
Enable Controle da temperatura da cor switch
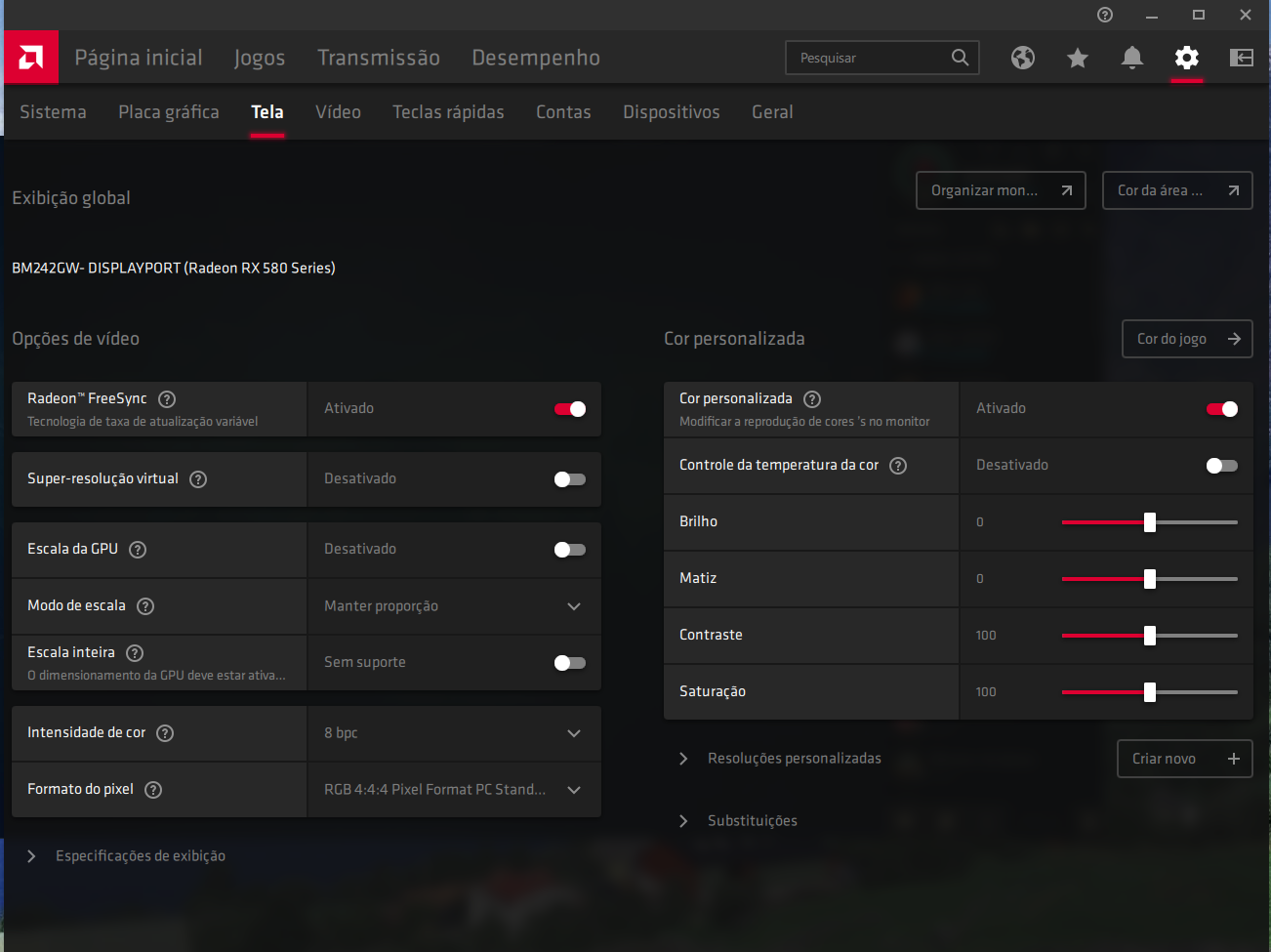point(1222,466)
